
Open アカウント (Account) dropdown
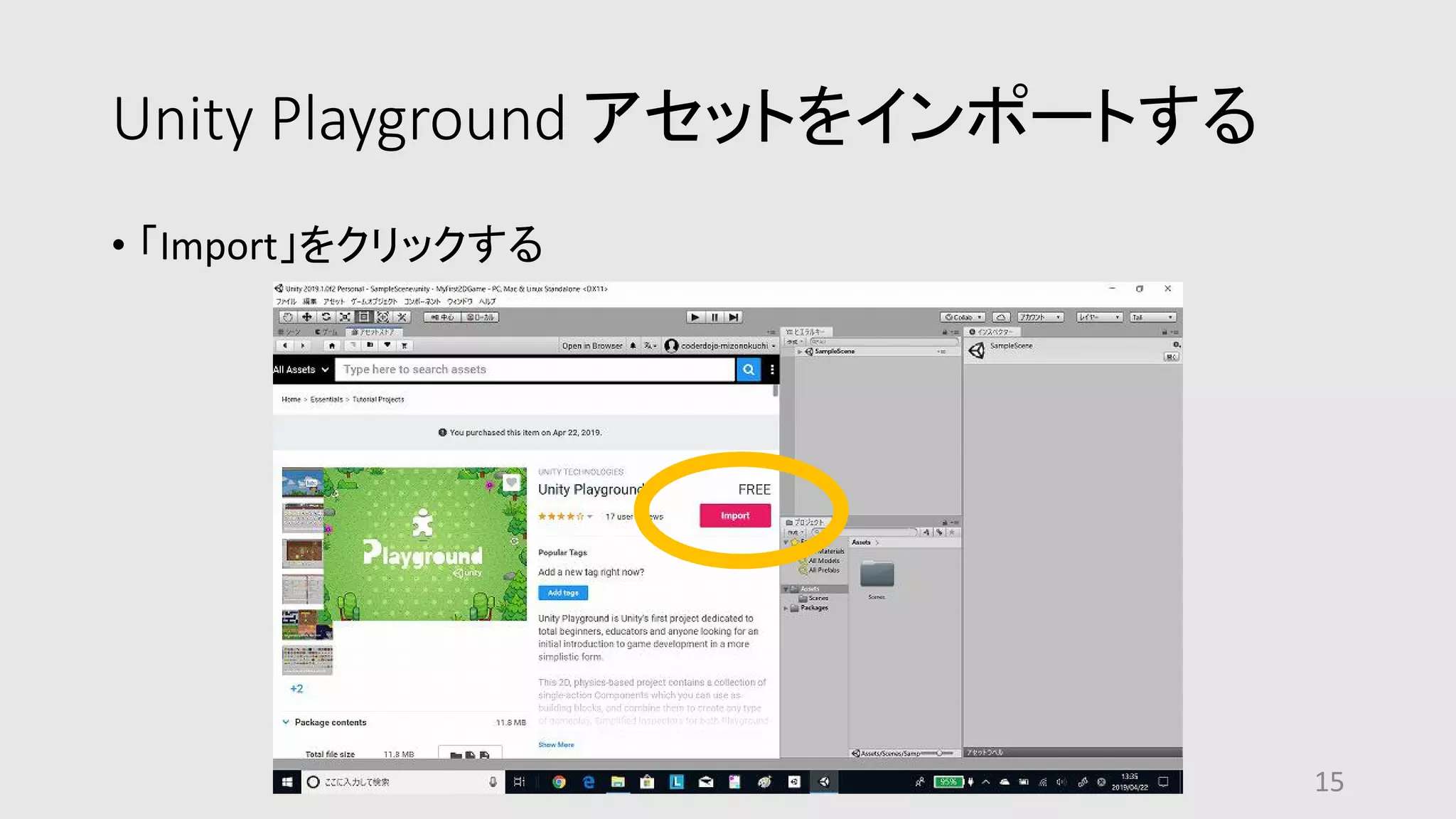1040,317
